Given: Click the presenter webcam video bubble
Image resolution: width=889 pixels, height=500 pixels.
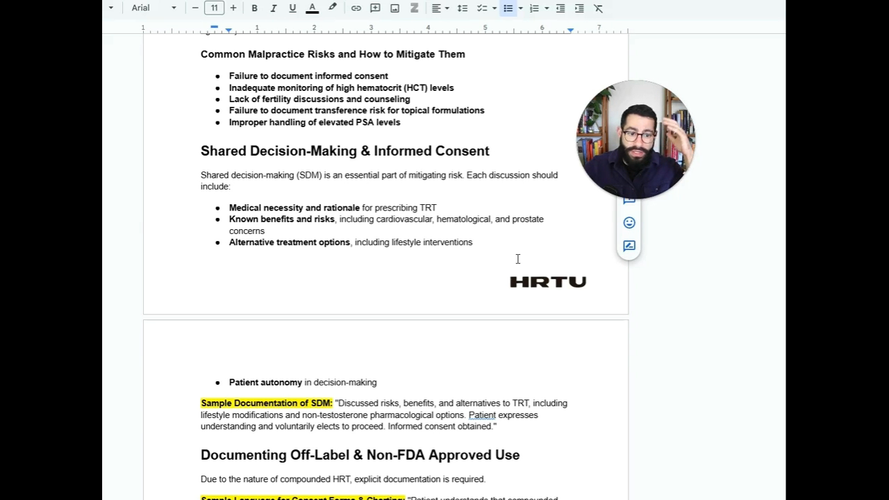Looking at the screenshot, I should [635, 140].
